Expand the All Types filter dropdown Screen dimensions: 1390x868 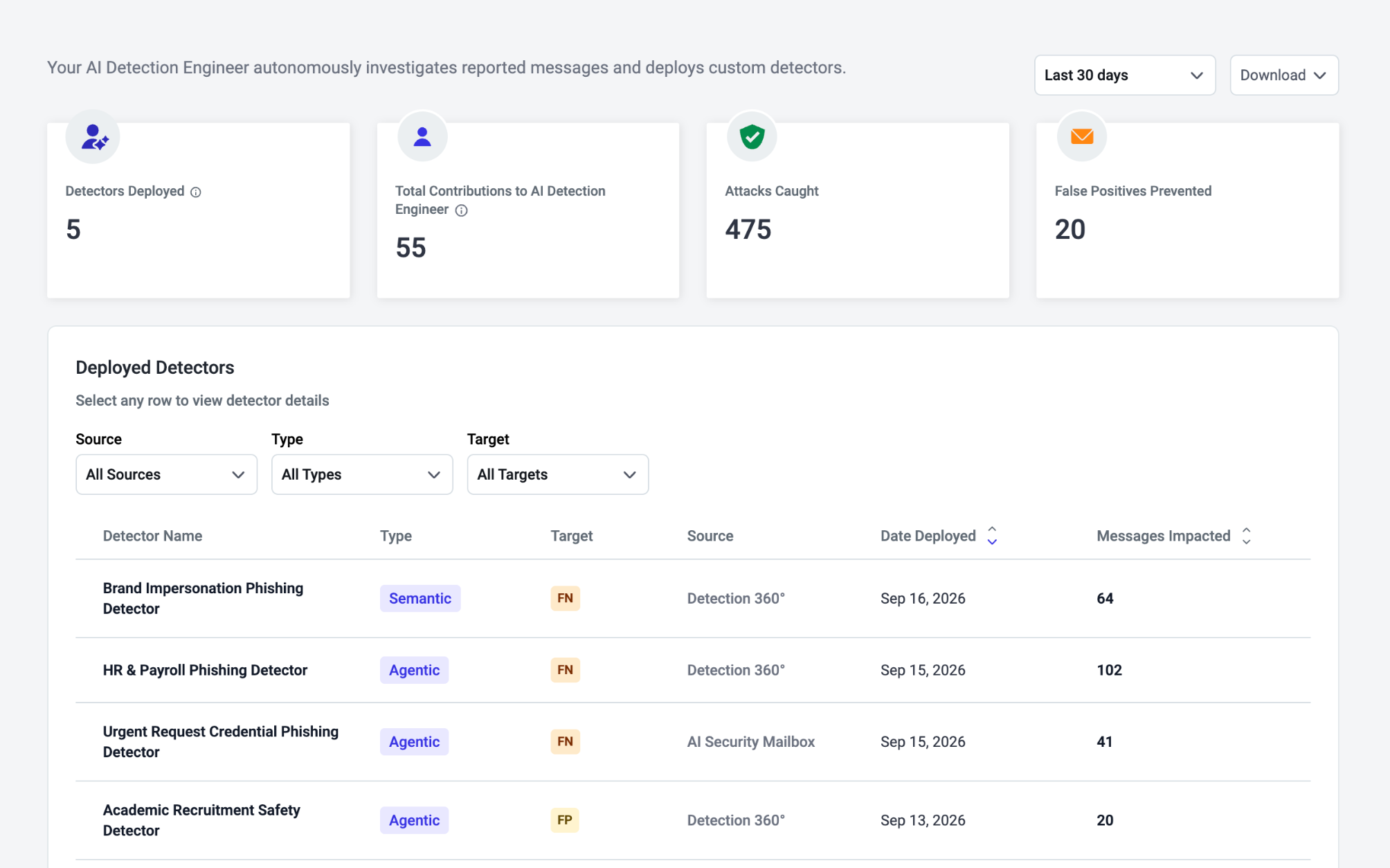pos(362,474)
